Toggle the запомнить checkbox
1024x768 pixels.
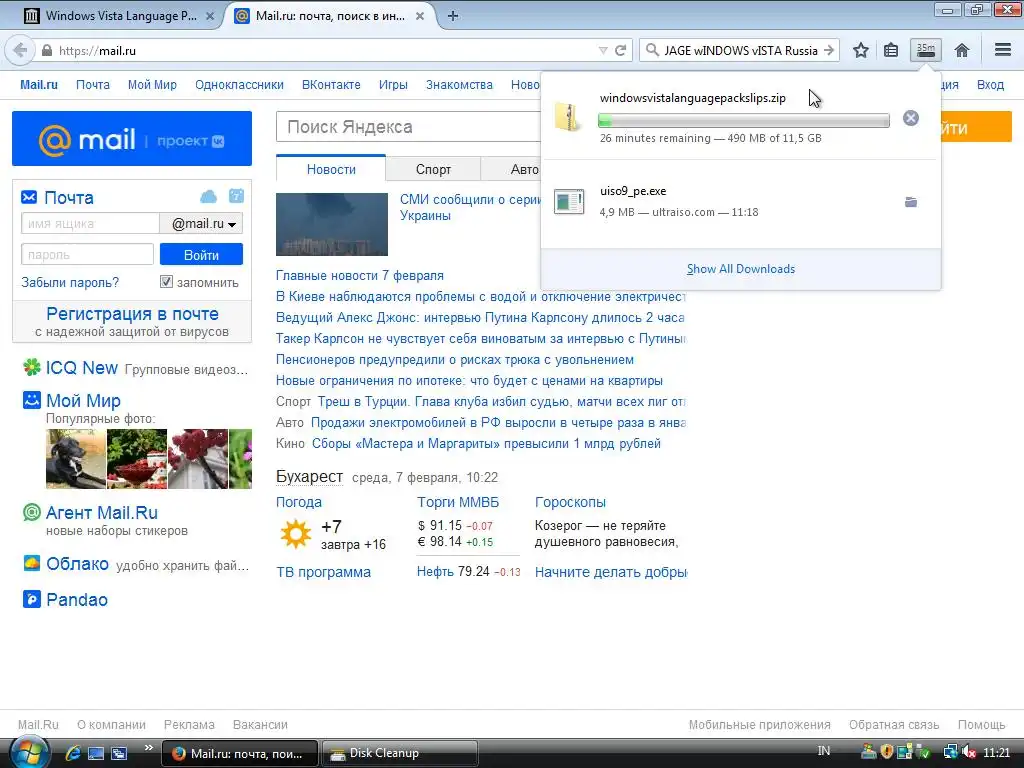pos(166,281)
